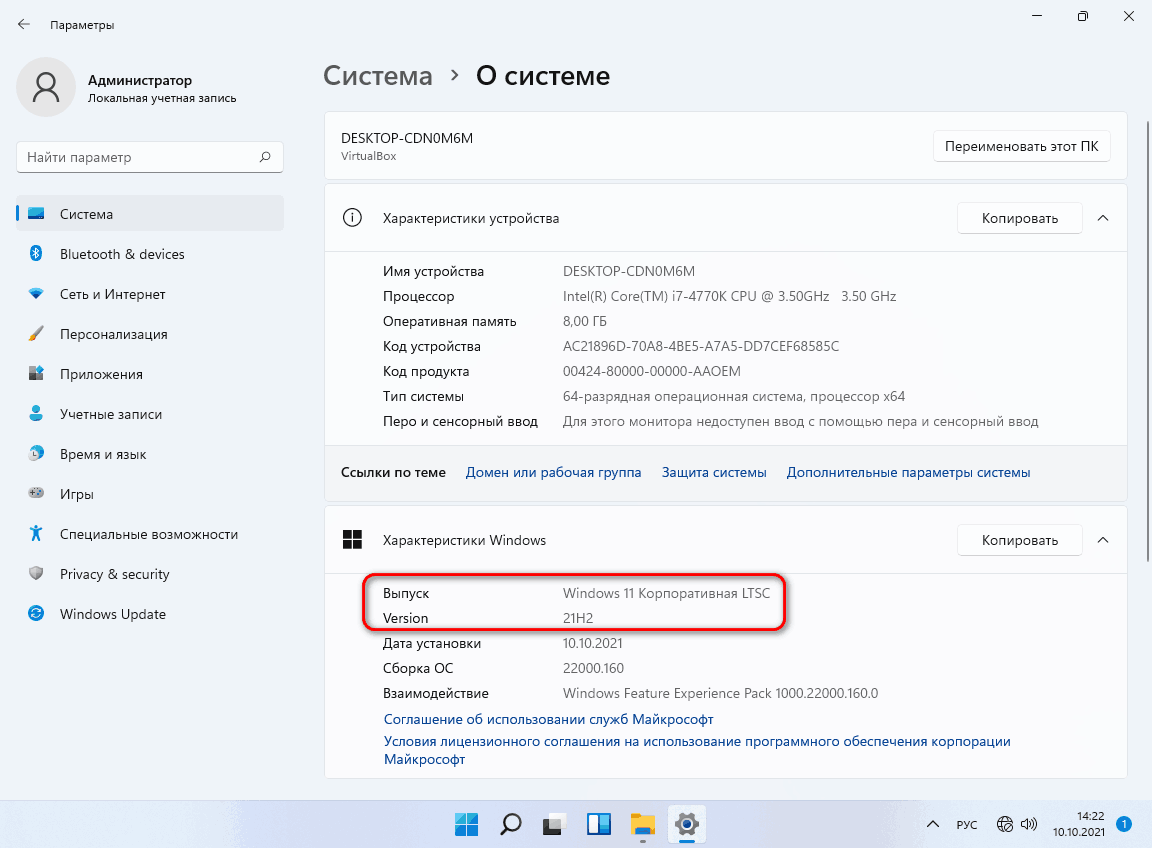The height and width of the screenshot is (848, 1152).
Task: Open Приложения settings page
Action: pyautogui.click(x=101, y=374)
